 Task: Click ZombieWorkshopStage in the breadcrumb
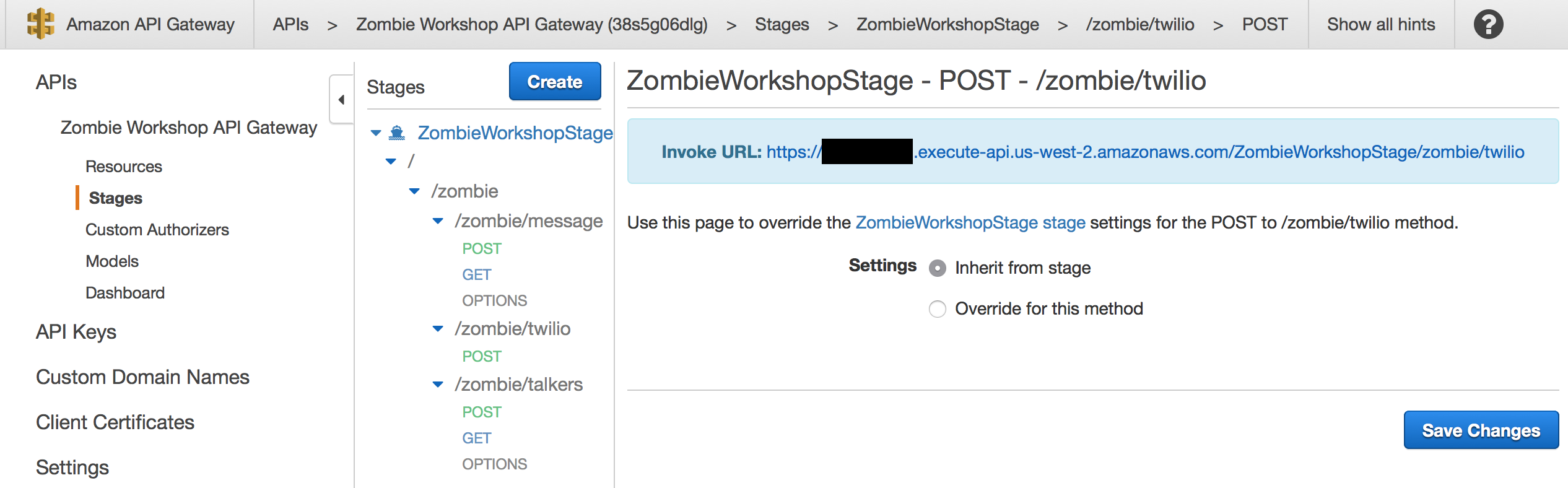coord(947,25)
